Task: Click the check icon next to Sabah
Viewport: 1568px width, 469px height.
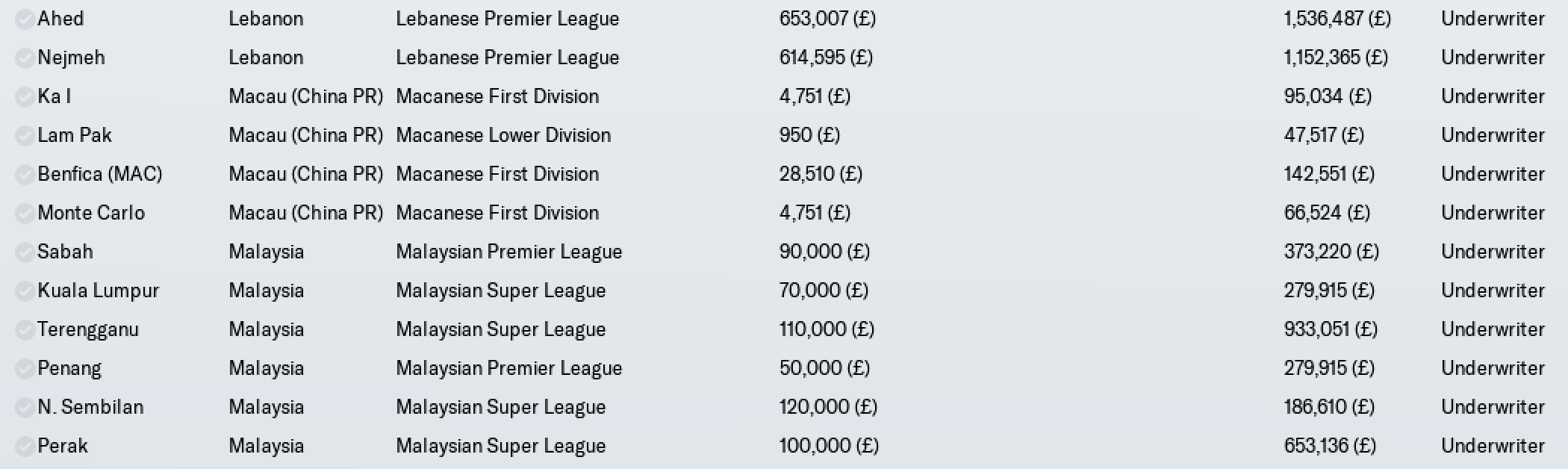Action: point(25,252)
